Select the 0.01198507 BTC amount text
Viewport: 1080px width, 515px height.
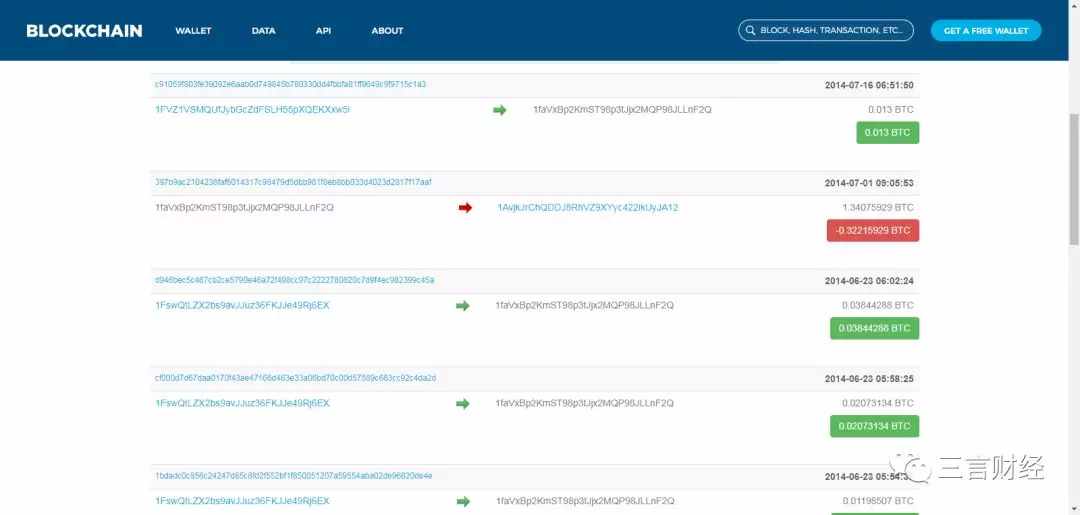pos(878,501)
